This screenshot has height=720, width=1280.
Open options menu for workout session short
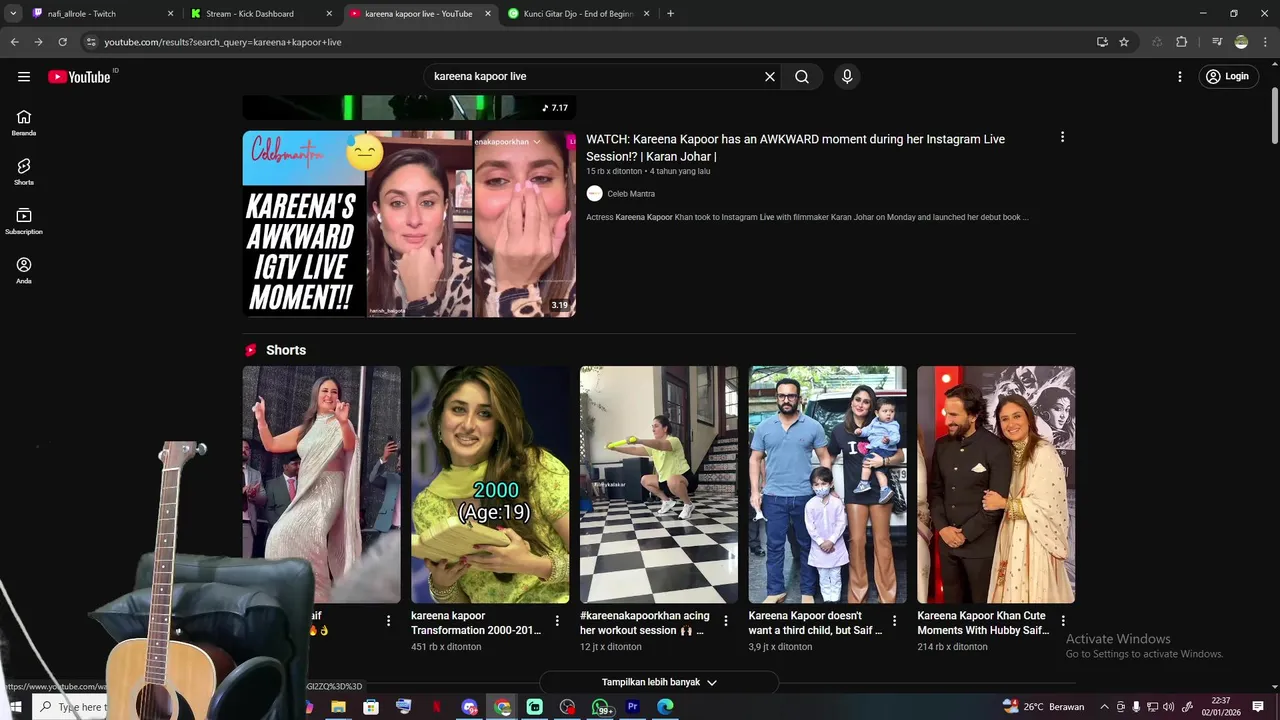coord(726,621)
